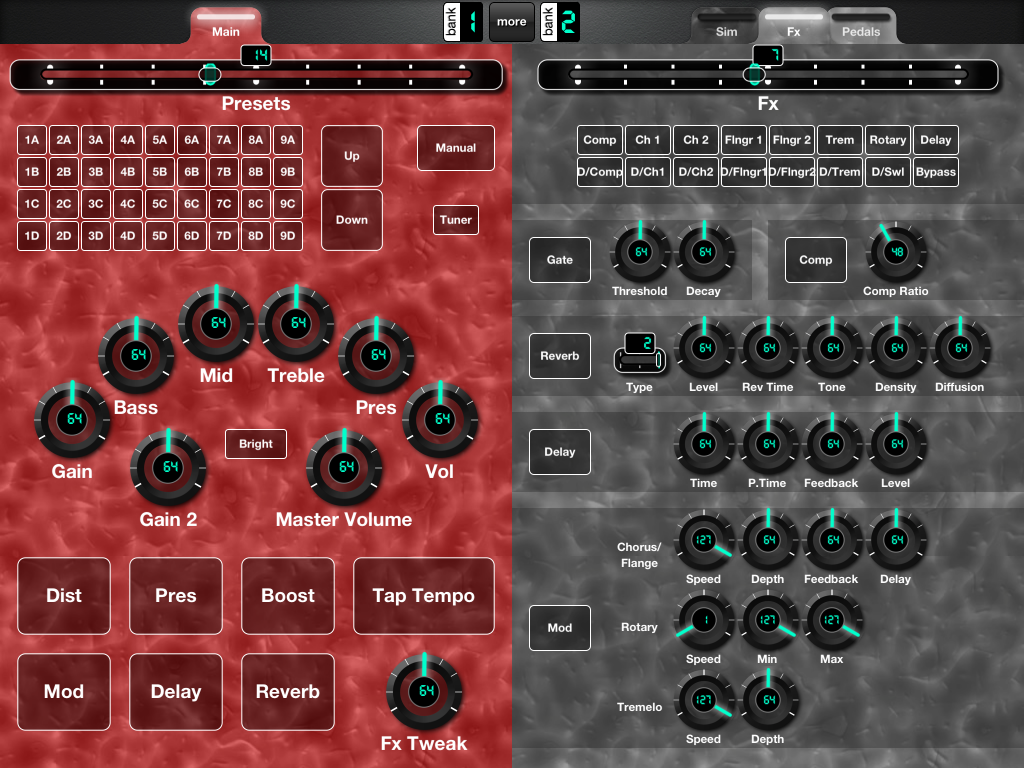Toggle the Bright switch
1024x768 pixels.
pyautogui.click(x=256, y=444)
